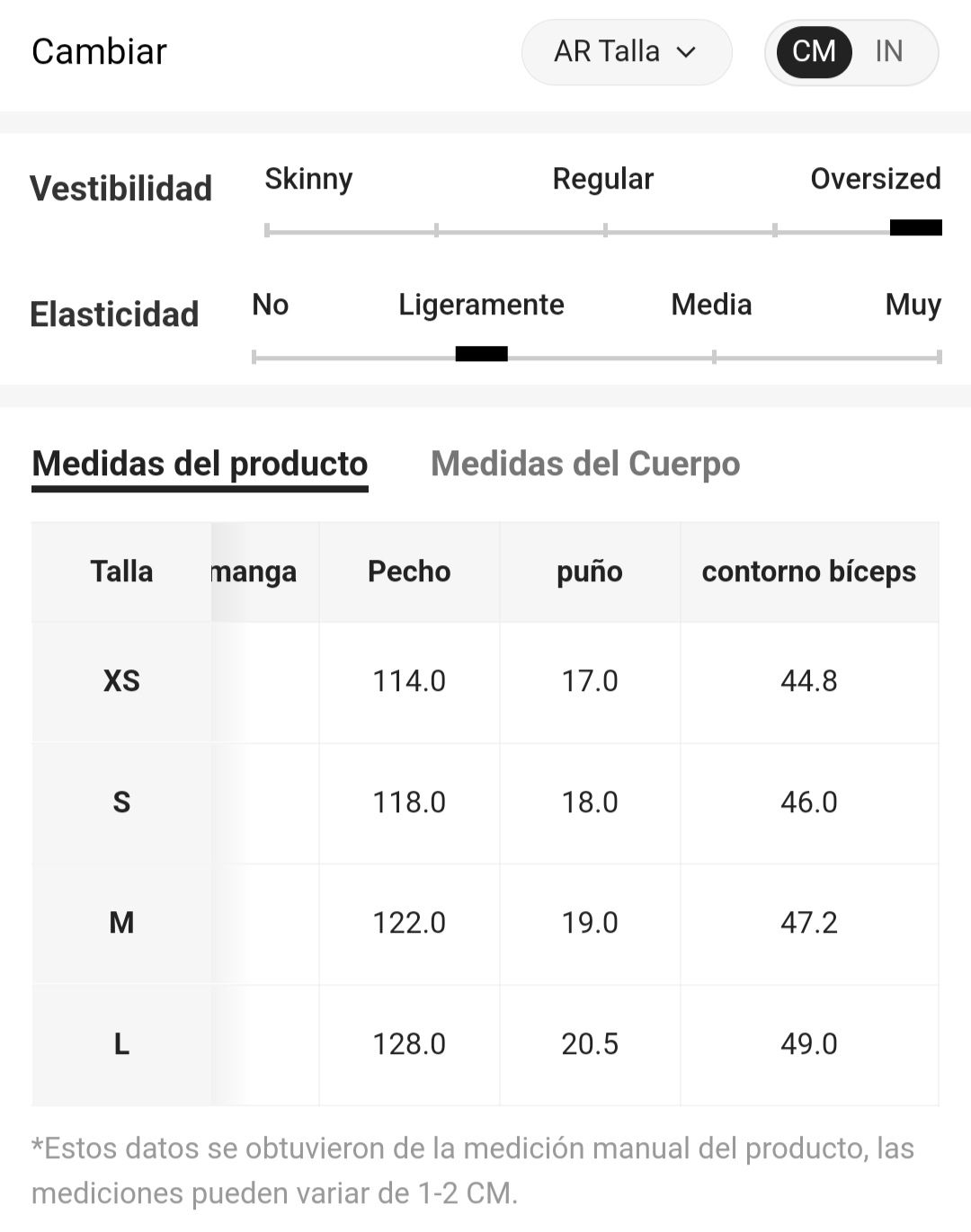
Task: Select the M size row
Action: point(485,923)
